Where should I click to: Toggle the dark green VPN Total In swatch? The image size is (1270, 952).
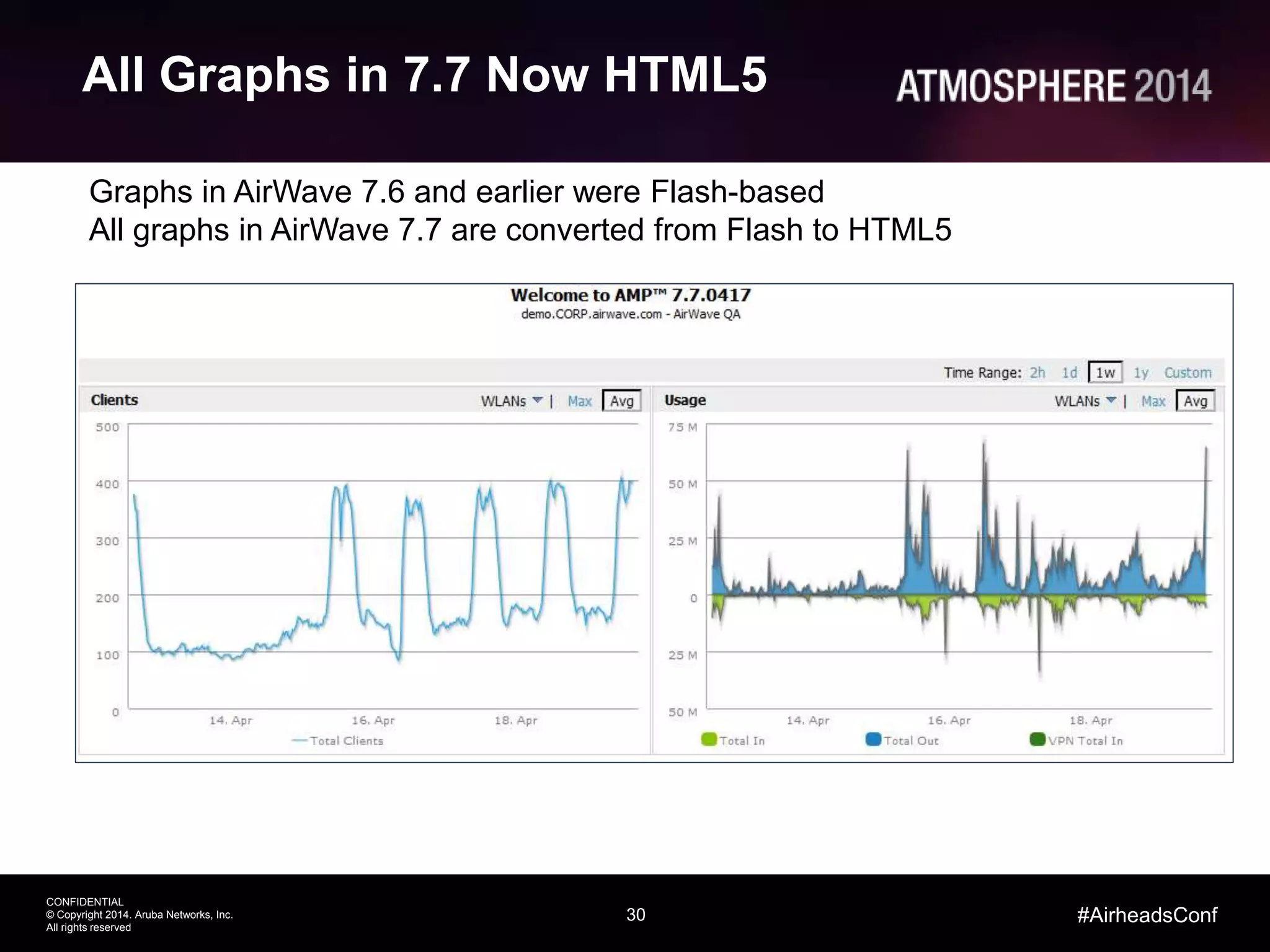pos(1037,739)
